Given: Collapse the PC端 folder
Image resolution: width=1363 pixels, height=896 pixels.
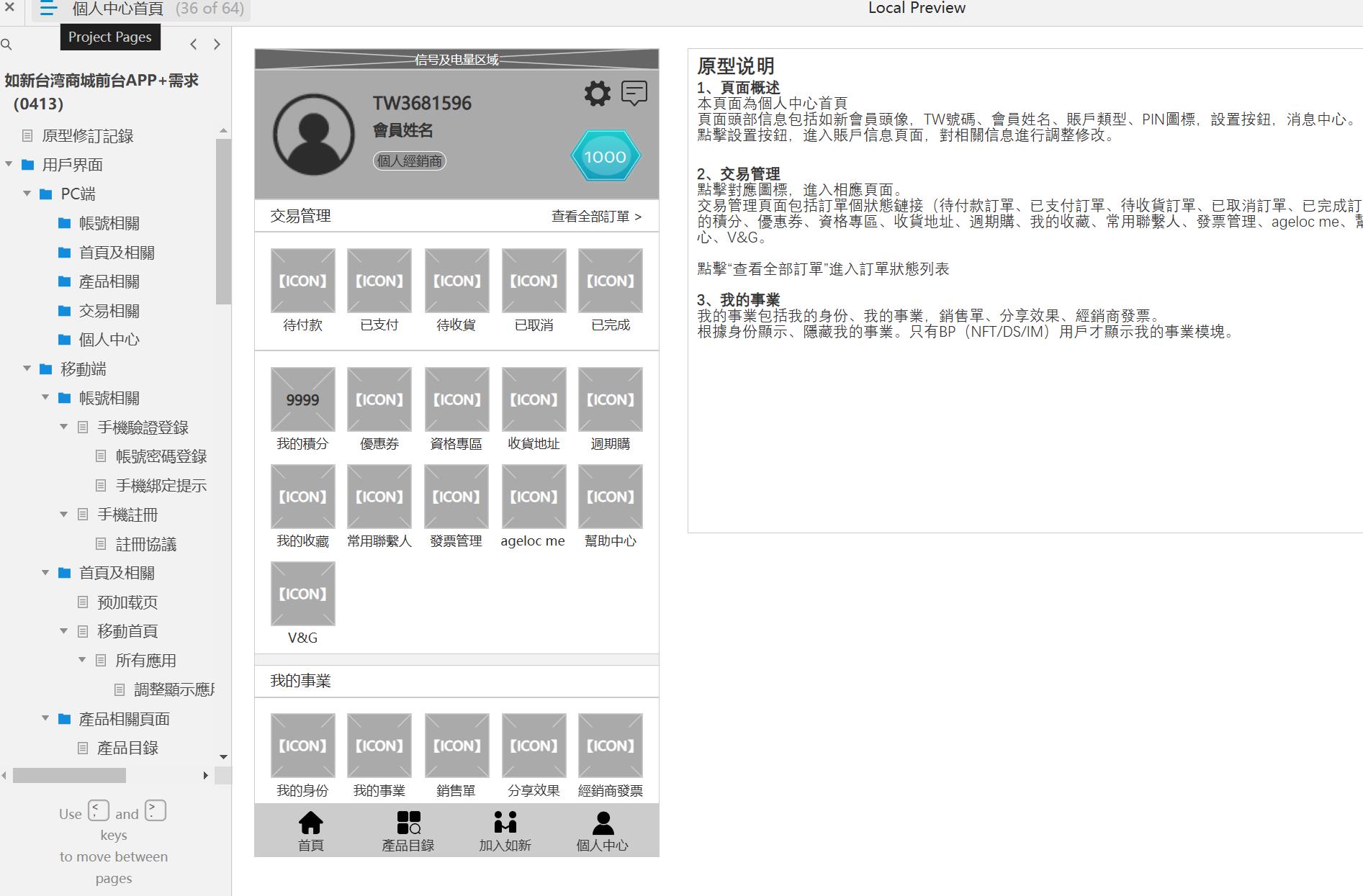Looking at the screenshot, I should point(27,194).
